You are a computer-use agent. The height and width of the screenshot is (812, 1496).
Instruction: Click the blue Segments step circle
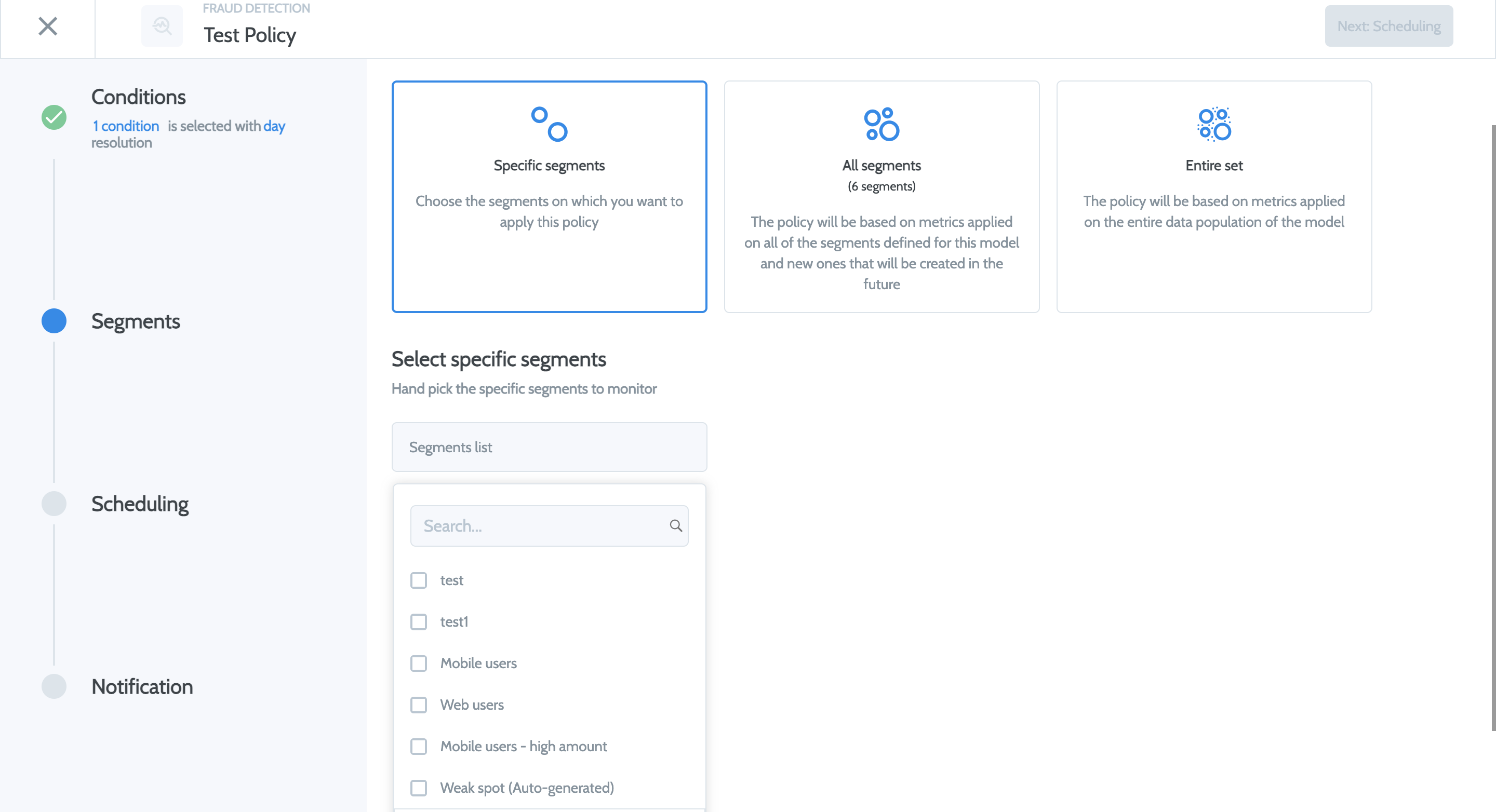(x=54, y=321)
